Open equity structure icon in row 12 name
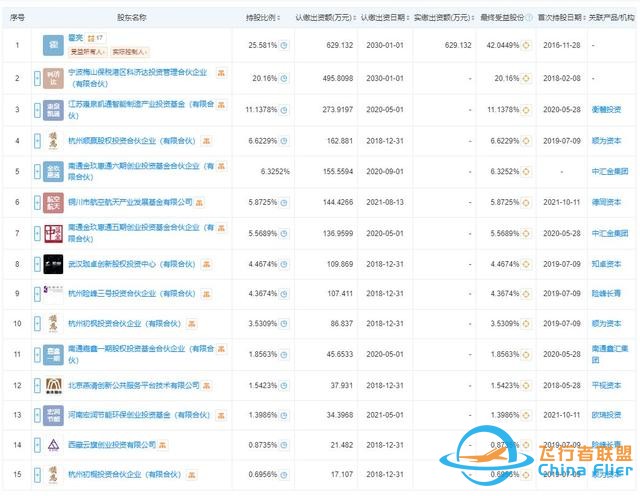The image size is (640, 496). pos(207,386)
